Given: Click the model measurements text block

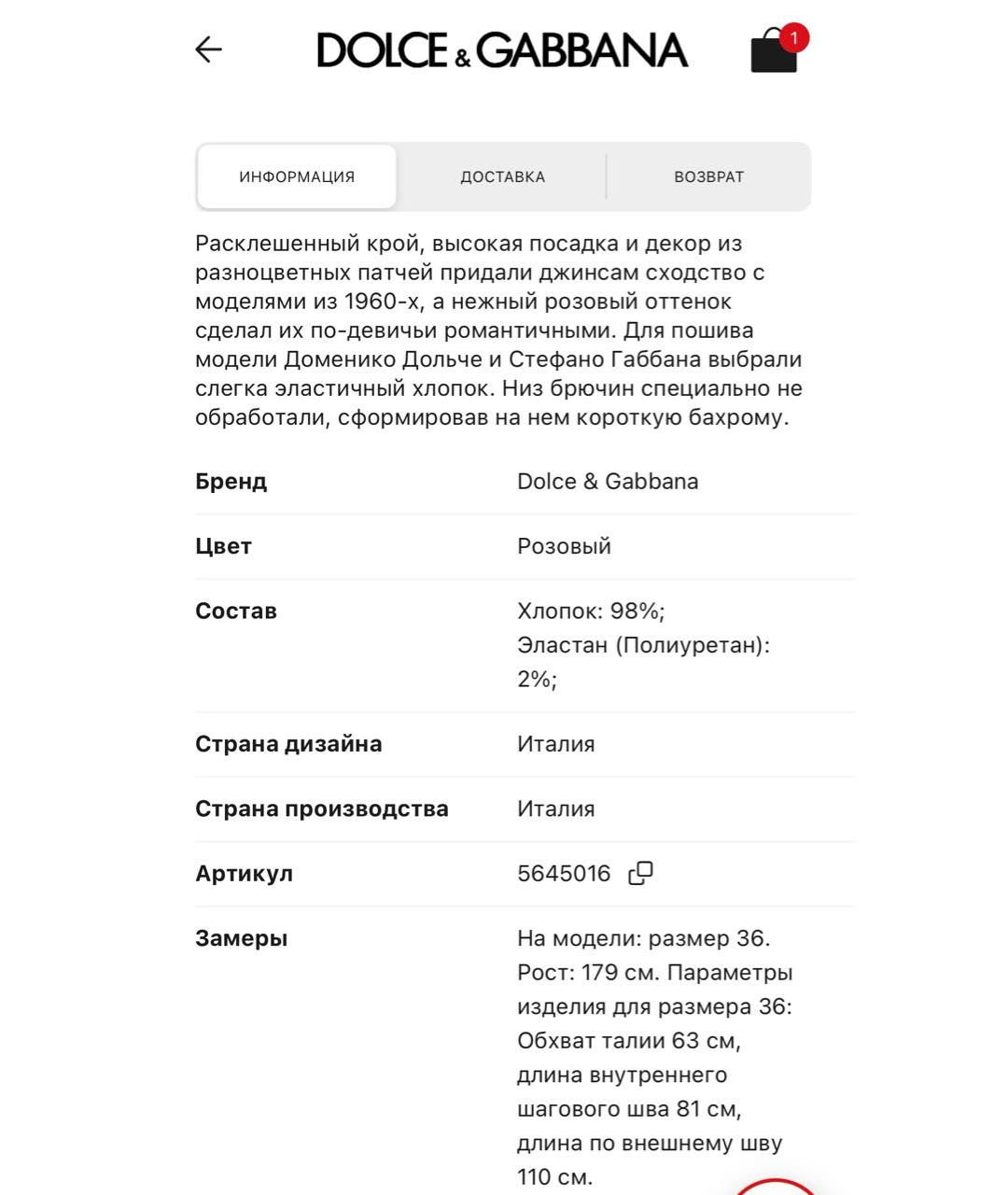Looking at the screenshot, I should (x=654, y=1057).
